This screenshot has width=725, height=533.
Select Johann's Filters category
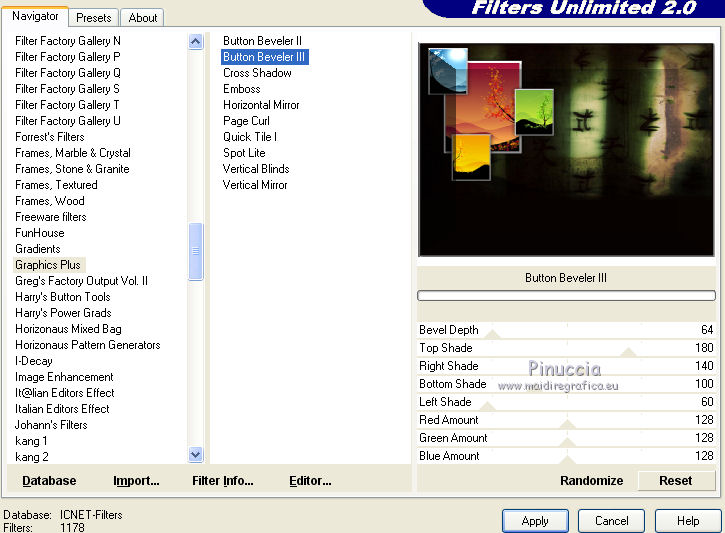51,425
